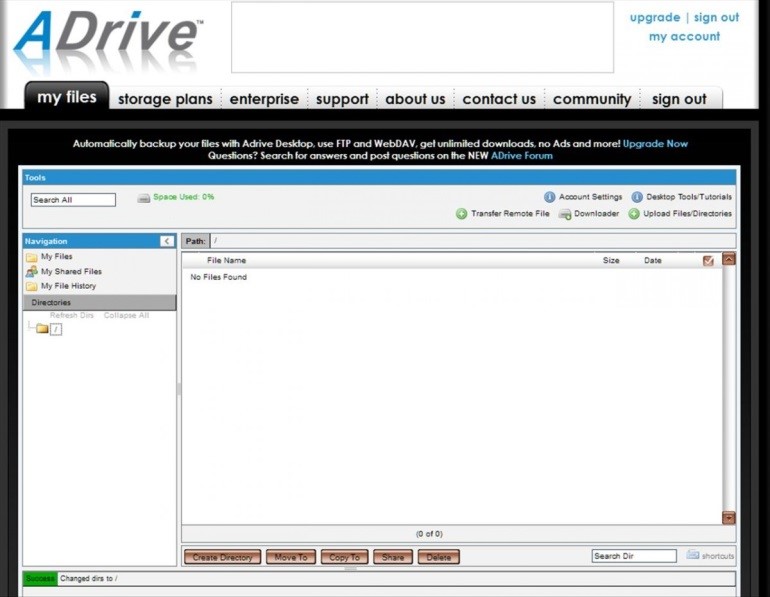Select the root "/" directory node

point(56,329)
